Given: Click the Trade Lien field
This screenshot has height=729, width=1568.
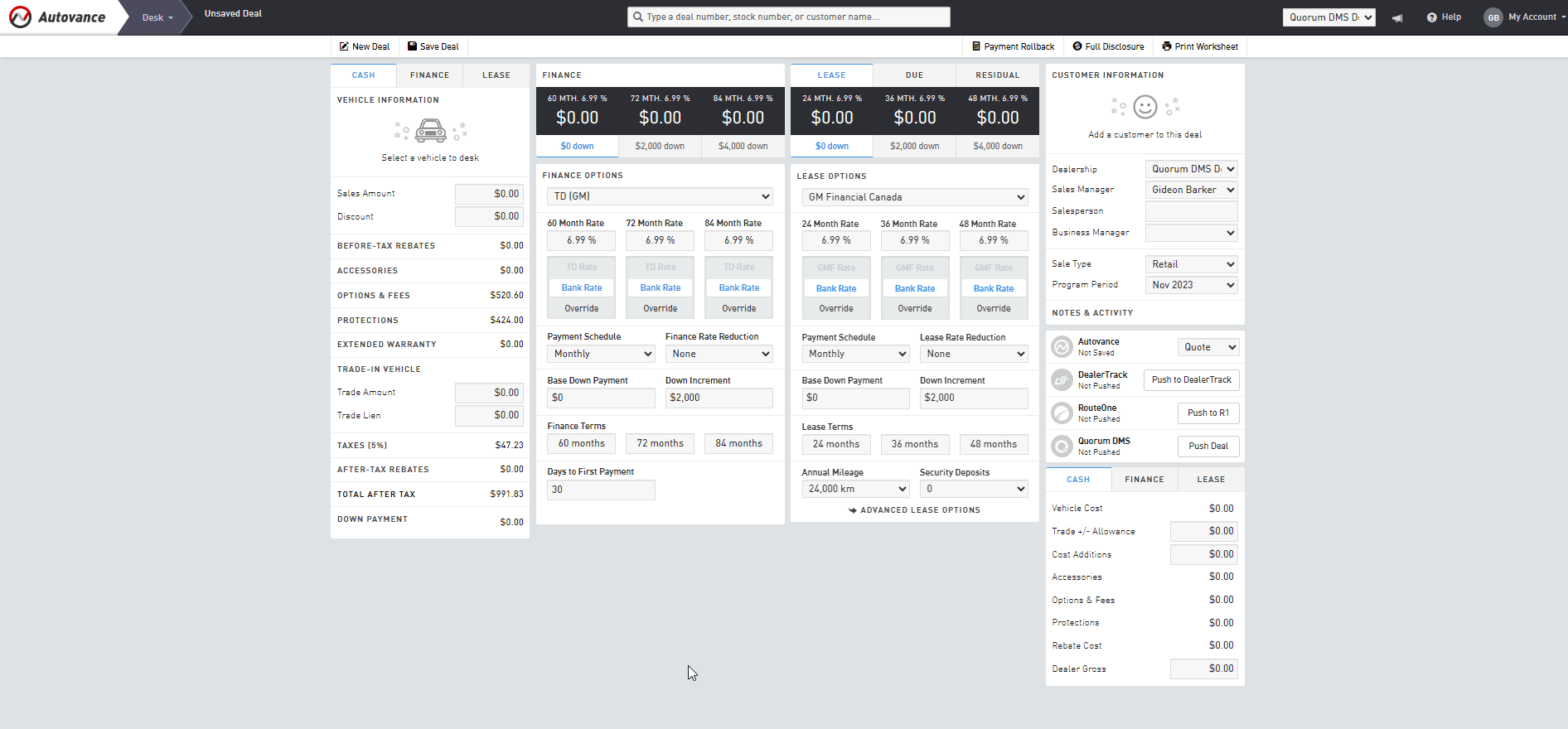Looking at the screenshot, I should (x=489, y=415).
